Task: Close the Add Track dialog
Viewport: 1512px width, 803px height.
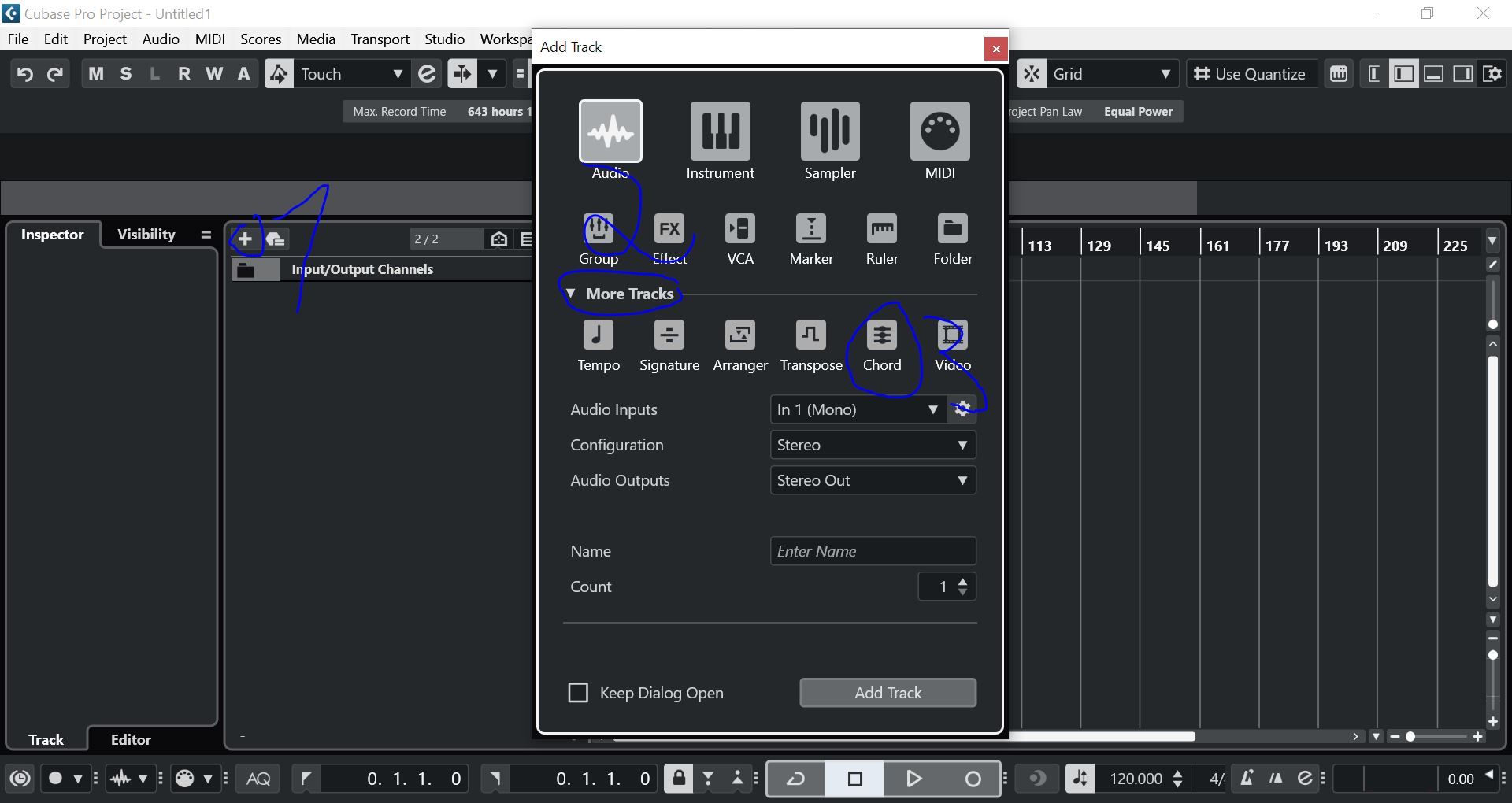Action: (996, 49)
